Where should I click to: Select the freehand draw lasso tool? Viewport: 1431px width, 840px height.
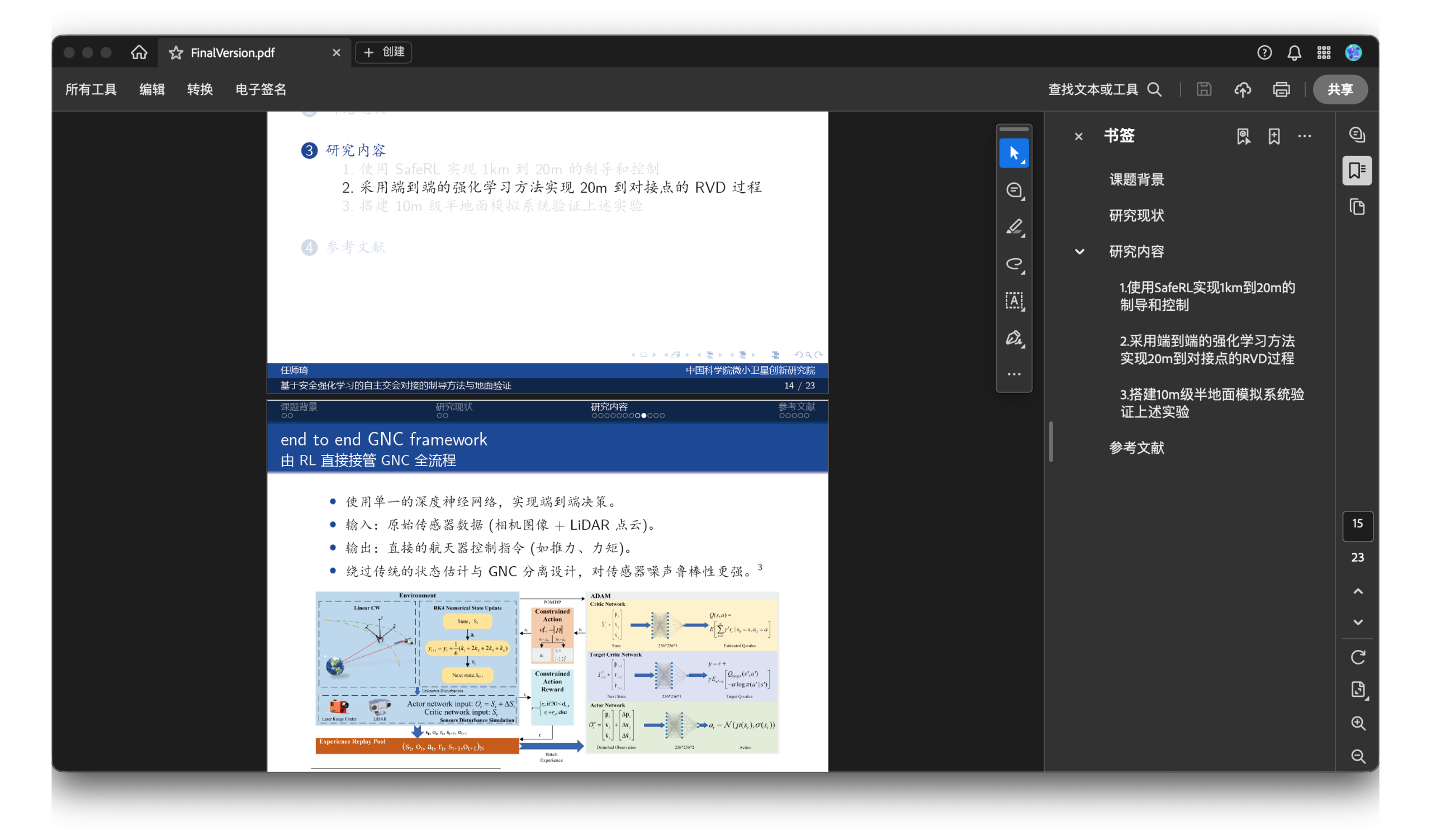(x=1013, y=264)
